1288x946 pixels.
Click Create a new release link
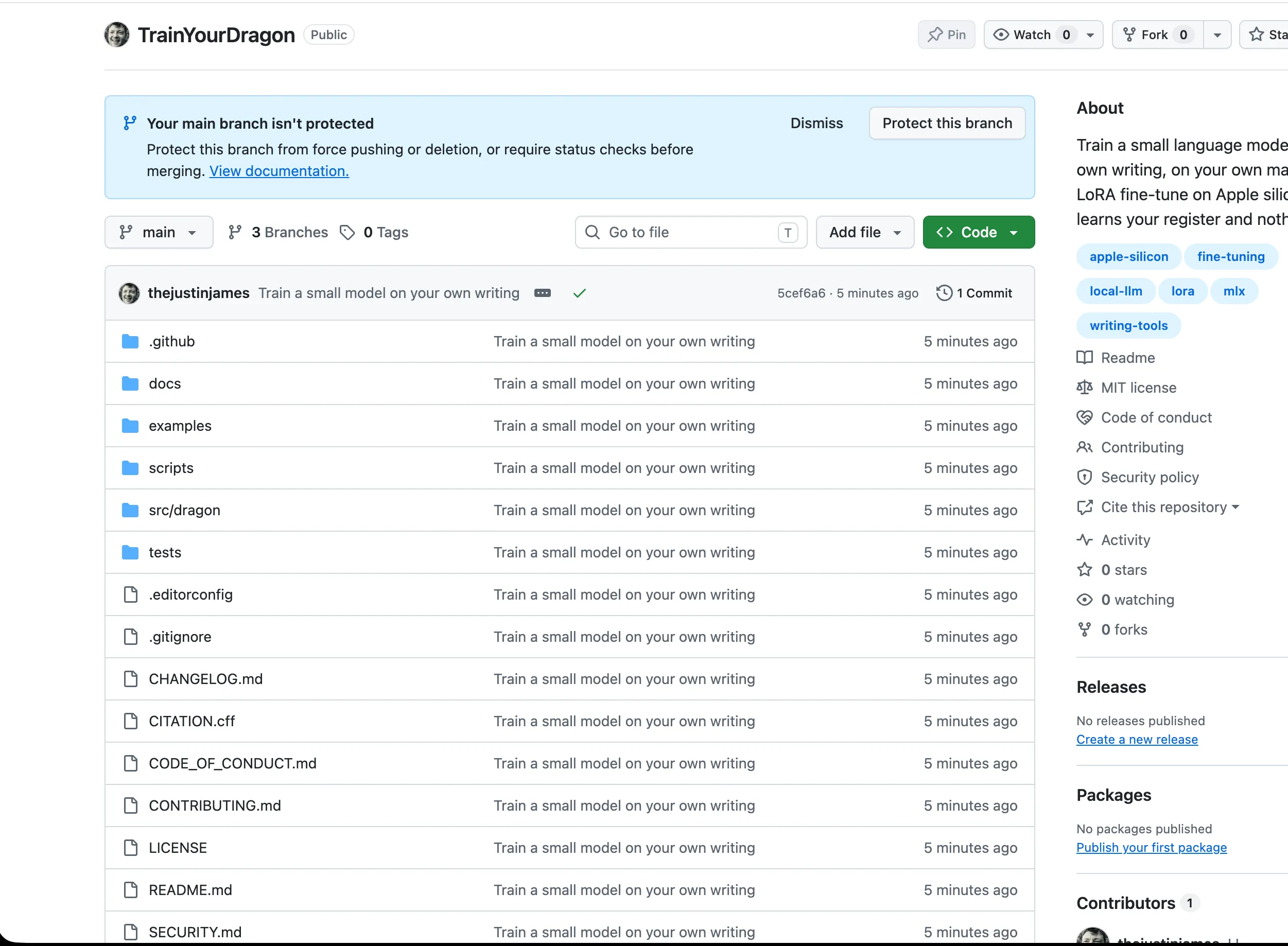pos(1137,739)
